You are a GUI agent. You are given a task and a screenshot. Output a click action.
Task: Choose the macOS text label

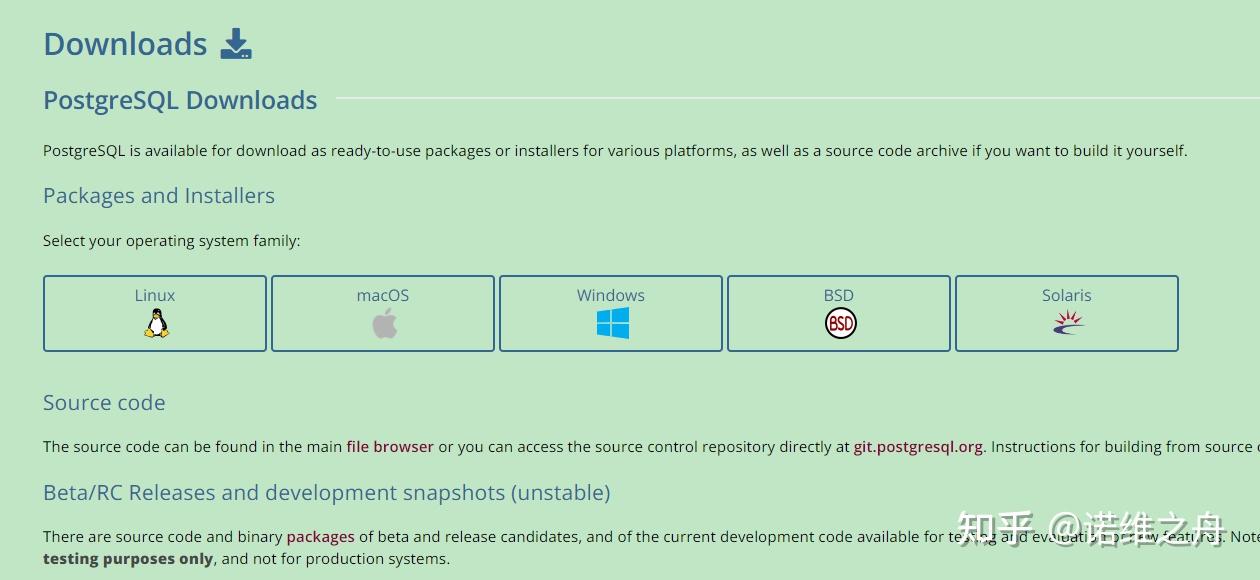[x=383, y=295]
